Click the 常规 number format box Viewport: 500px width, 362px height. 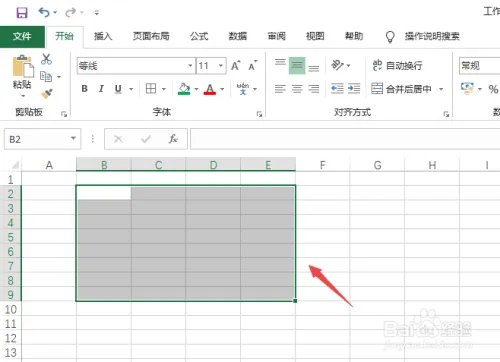[x=479, y=66]
